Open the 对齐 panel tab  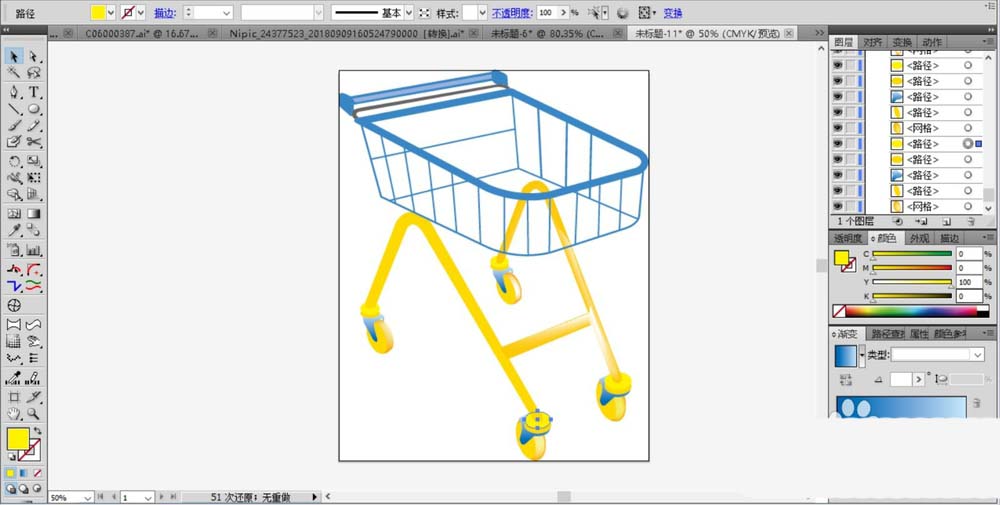coord(872,42)
